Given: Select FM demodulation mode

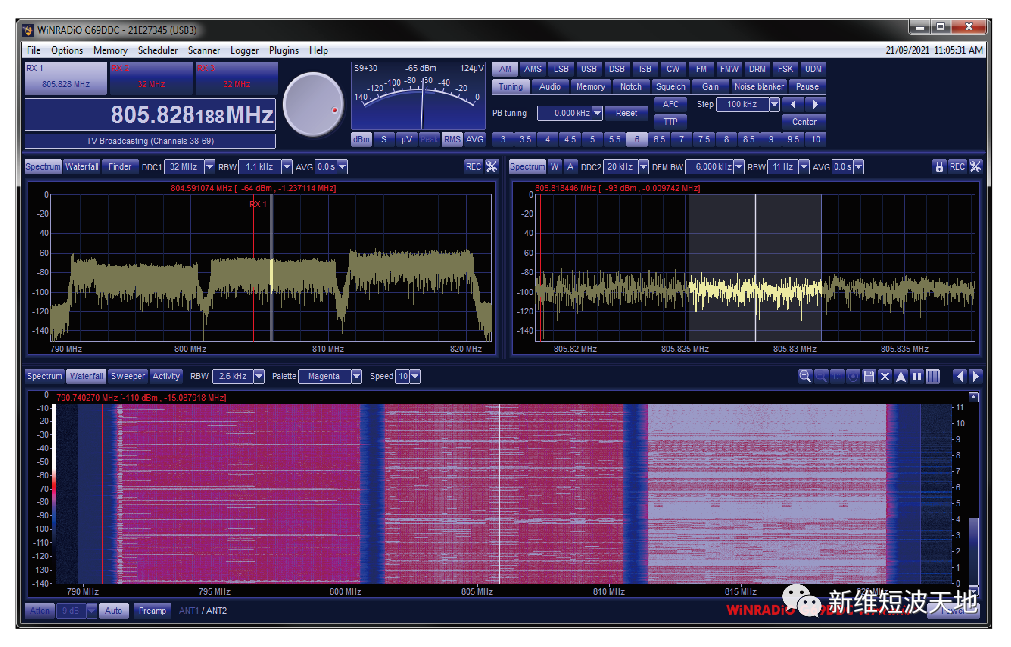Looking at the screenshot, I should pos(702,69).
